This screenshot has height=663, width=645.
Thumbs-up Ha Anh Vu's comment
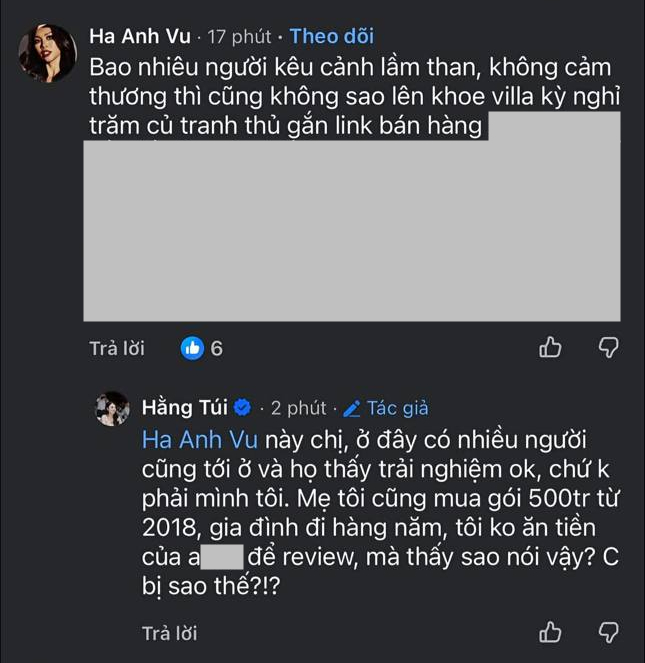[550, 348]
